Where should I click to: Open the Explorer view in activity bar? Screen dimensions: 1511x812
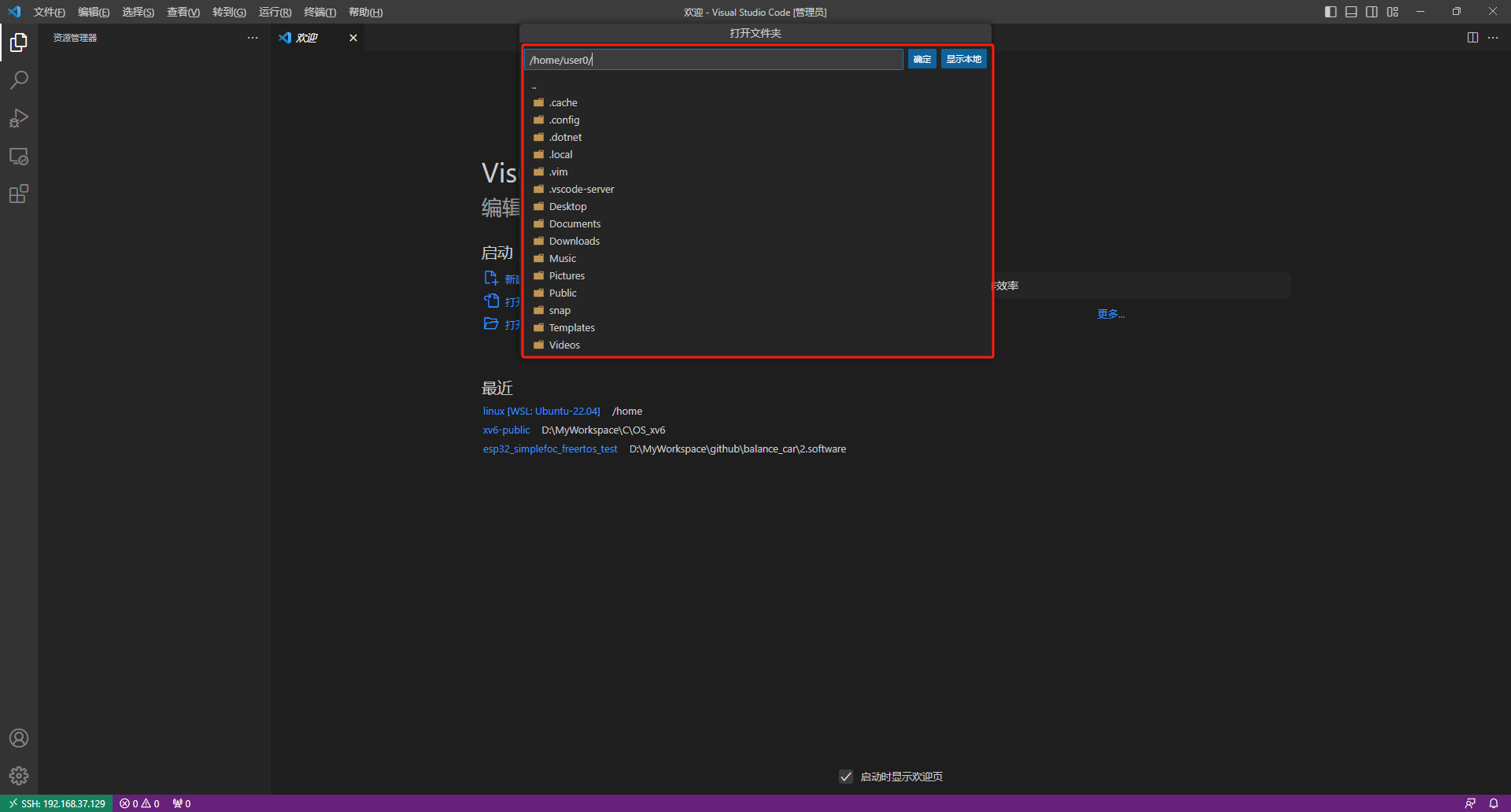point(19,42)
